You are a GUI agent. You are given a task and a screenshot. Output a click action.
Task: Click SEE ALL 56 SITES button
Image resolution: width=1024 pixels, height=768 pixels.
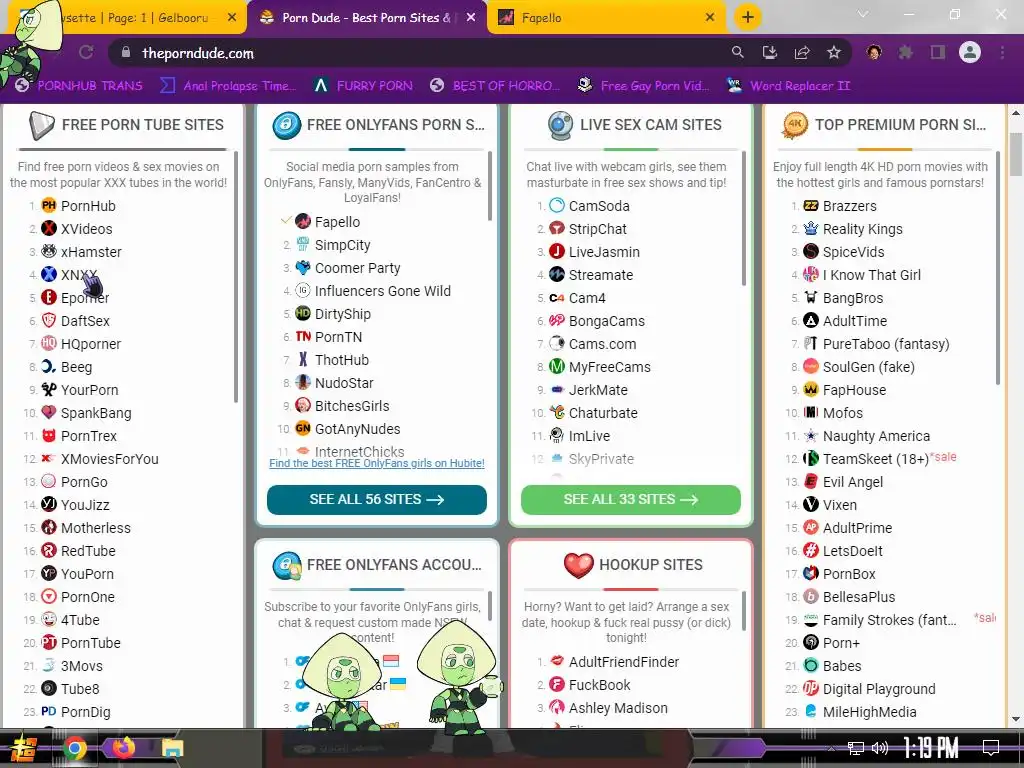click(x=377, y=500)
